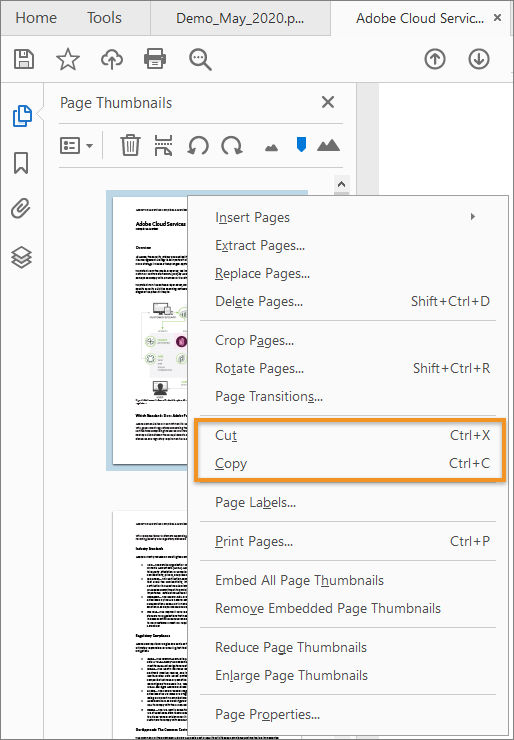
Task: Choose Reduce Page Thumbnails menu item
Action: (348, 647)
